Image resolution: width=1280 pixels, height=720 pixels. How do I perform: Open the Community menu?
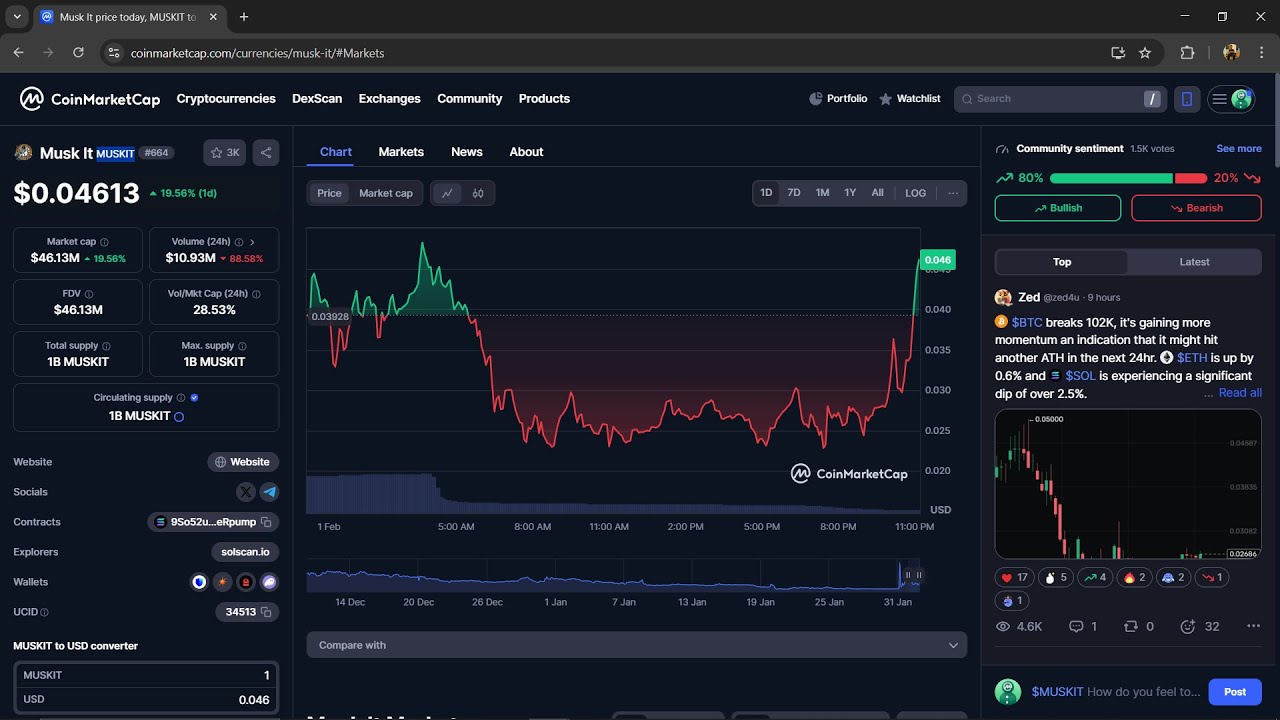(x=470, y=99)
